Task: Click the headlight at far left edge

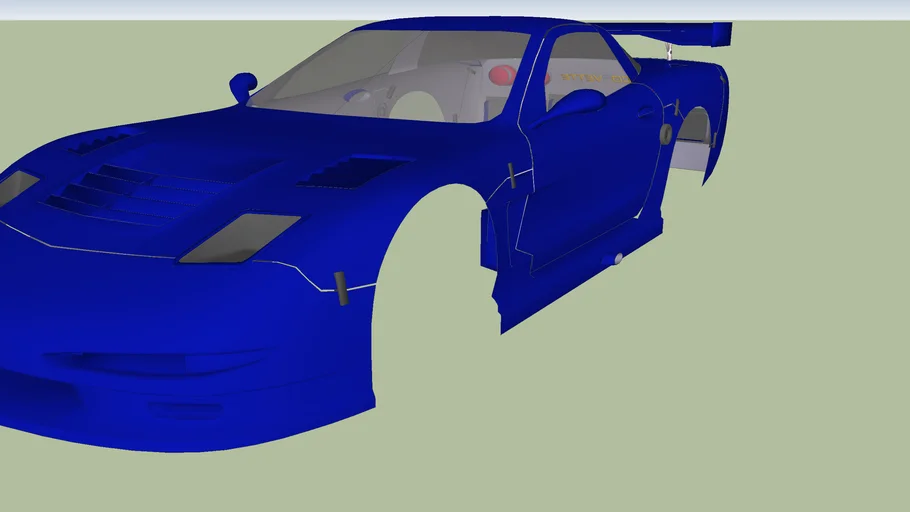Action: click(x=16, y=186)
